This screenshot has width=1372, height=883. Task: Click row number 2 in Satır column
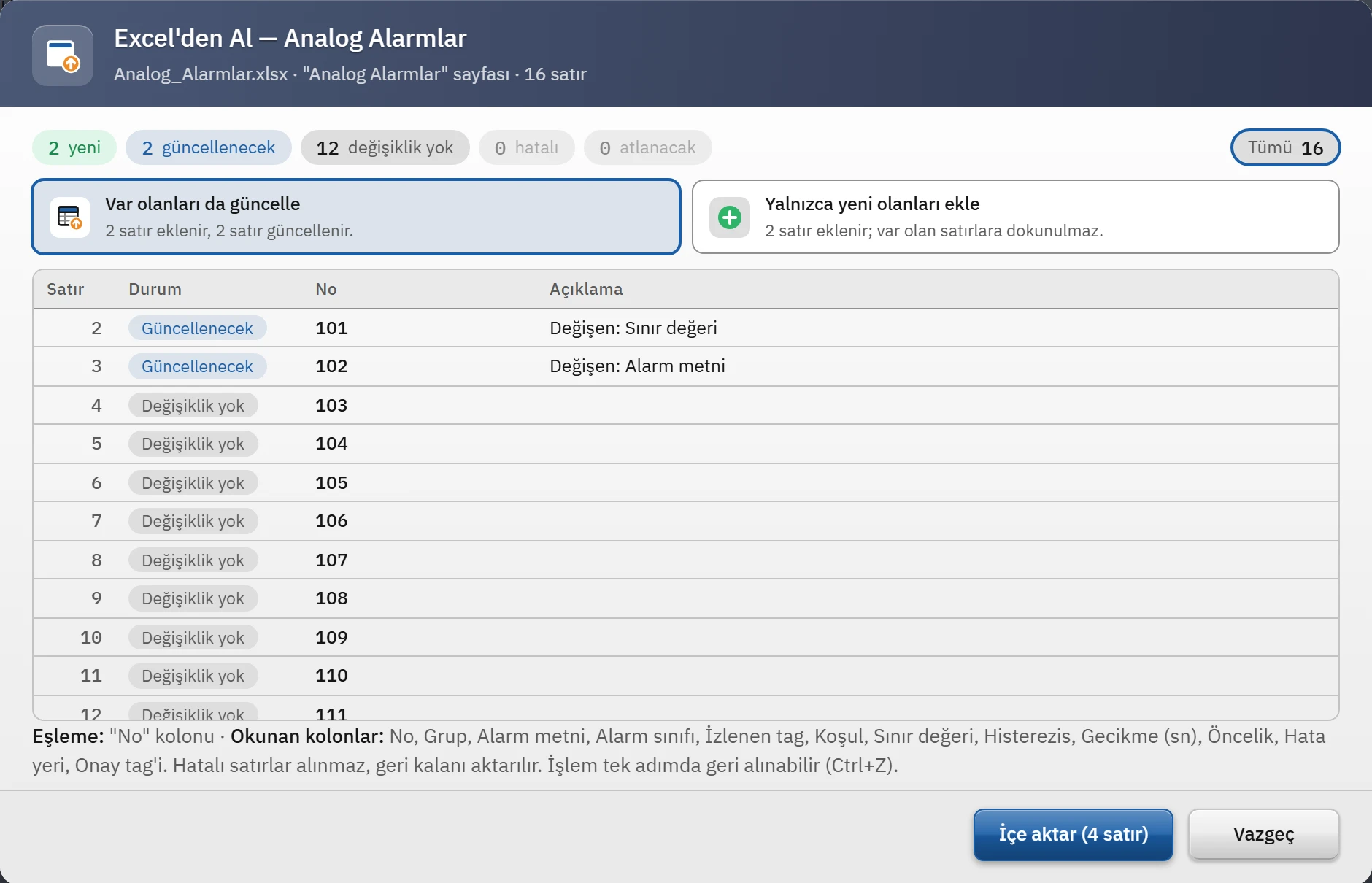click(96, 328)
